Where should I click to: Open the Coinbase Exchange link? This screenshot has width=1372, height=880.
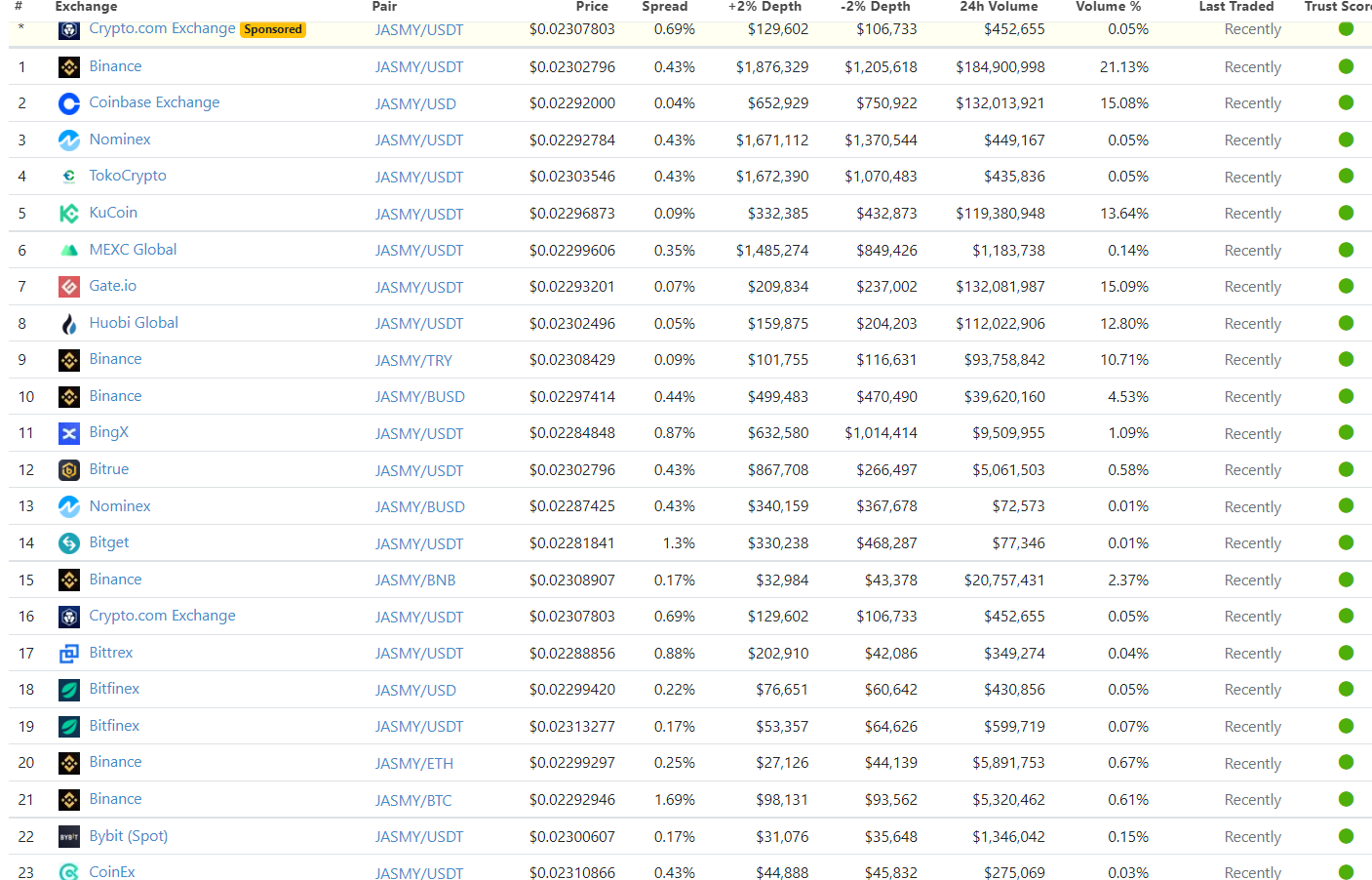[x=154, y=102]
